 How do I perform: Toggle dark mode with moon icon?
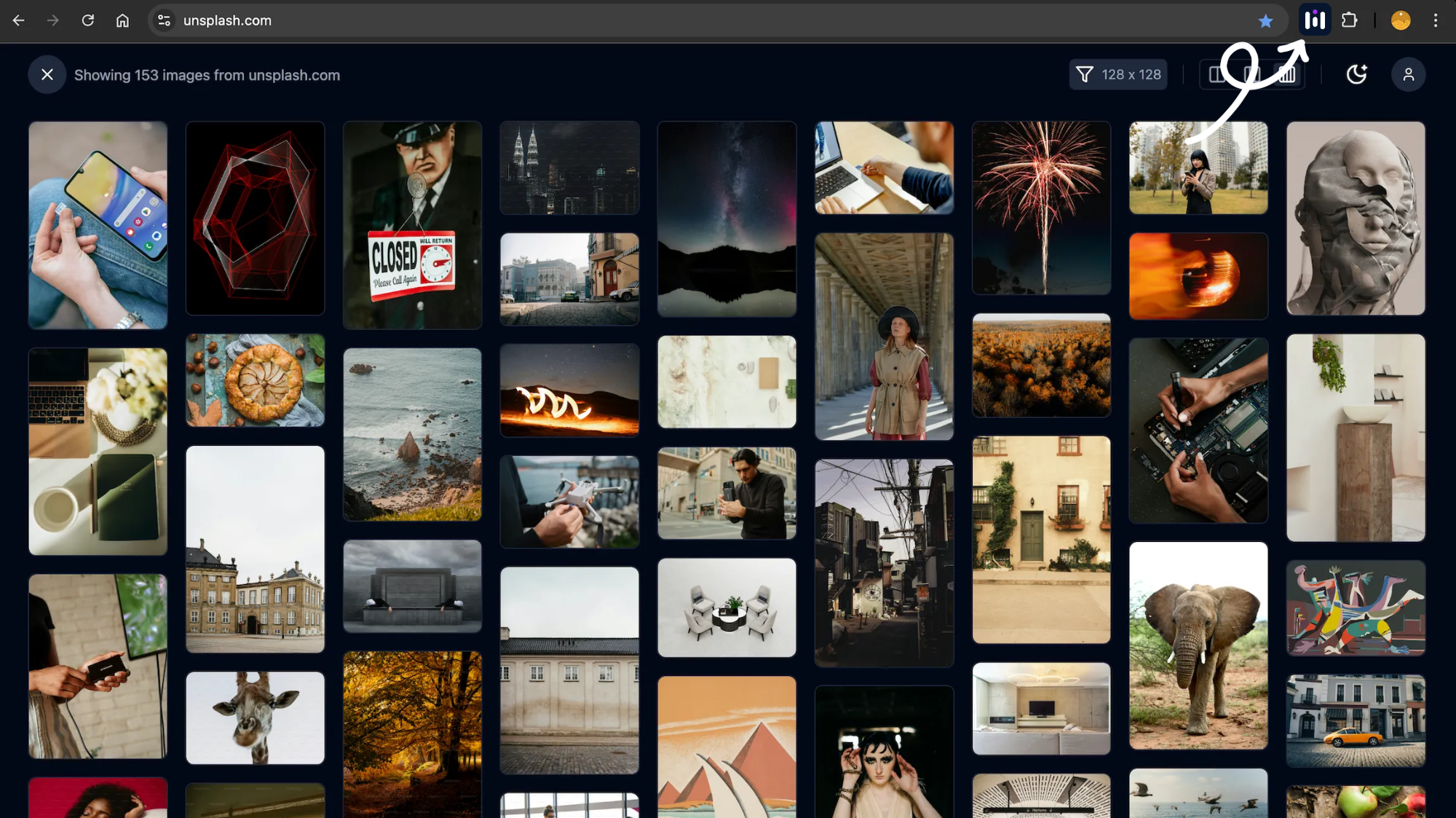click(x=1356, y=74)
